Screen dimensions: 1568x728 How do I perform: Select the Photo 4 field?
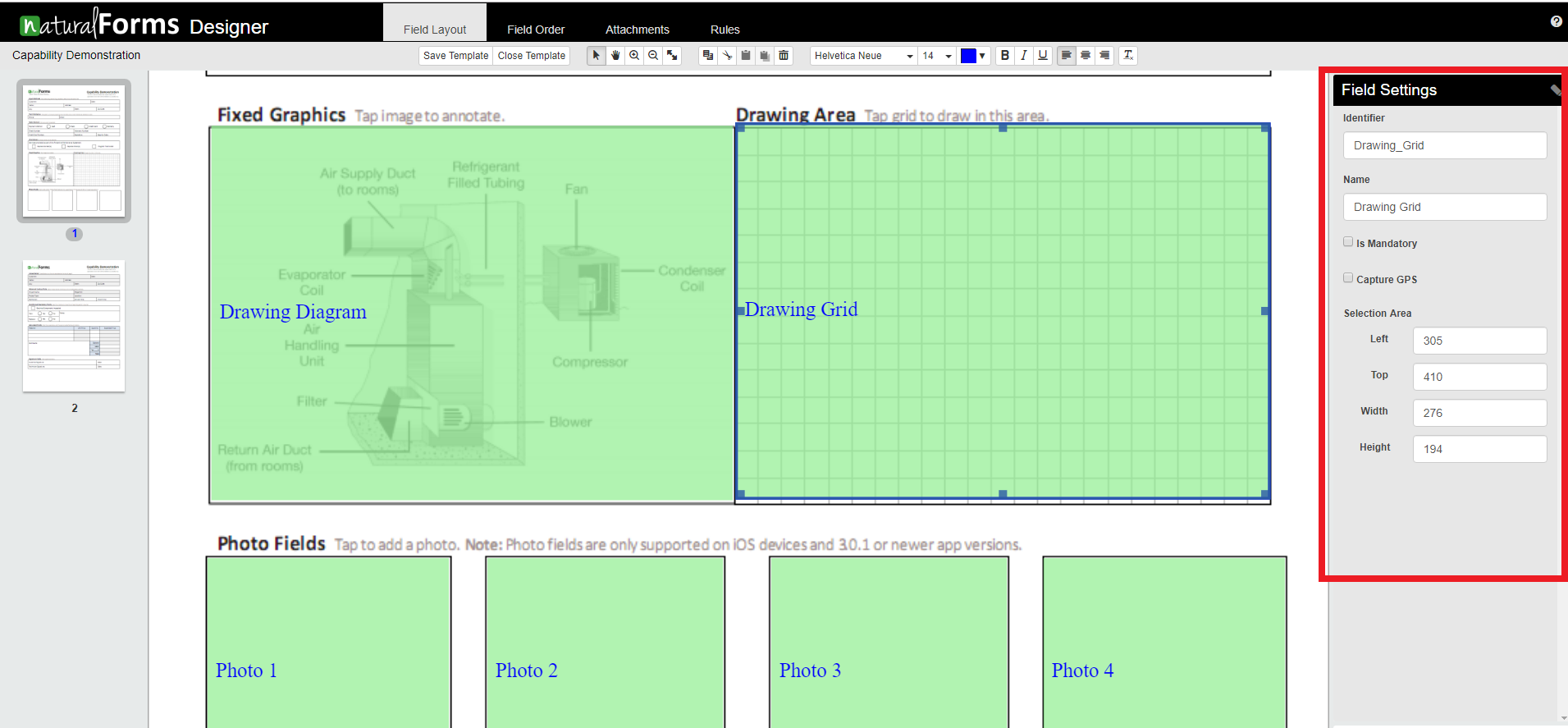point(1164,642)
